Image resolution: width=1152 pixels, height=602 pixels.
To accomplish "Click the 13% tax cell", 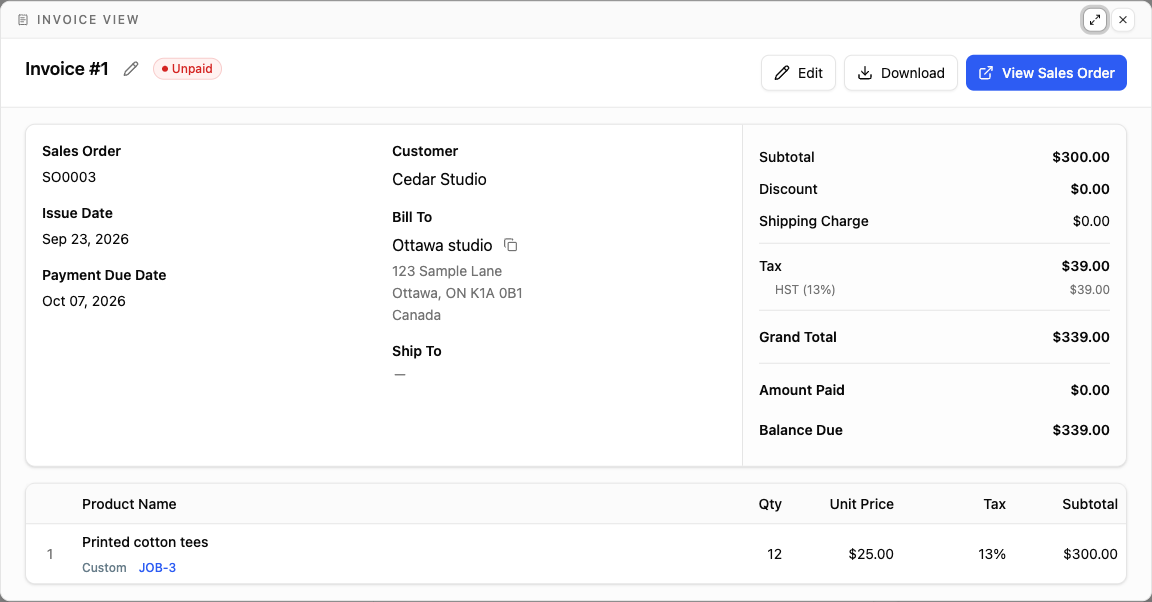I will 992,554.
